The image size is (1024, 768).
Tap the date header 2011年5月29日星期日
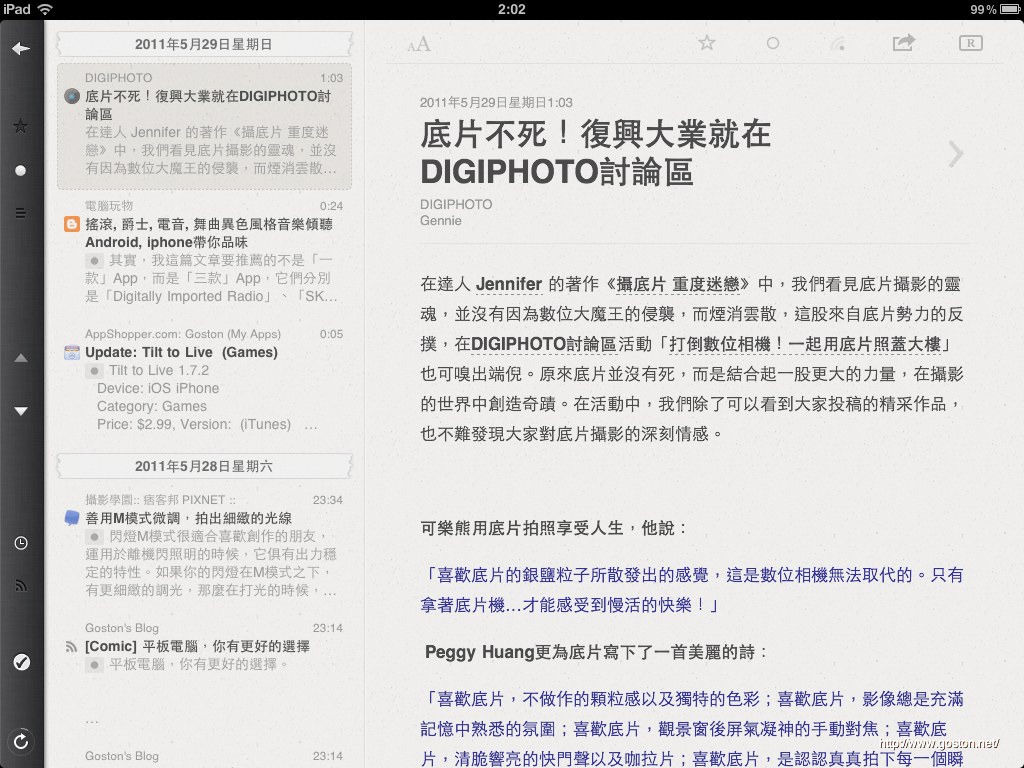[204, 44]
